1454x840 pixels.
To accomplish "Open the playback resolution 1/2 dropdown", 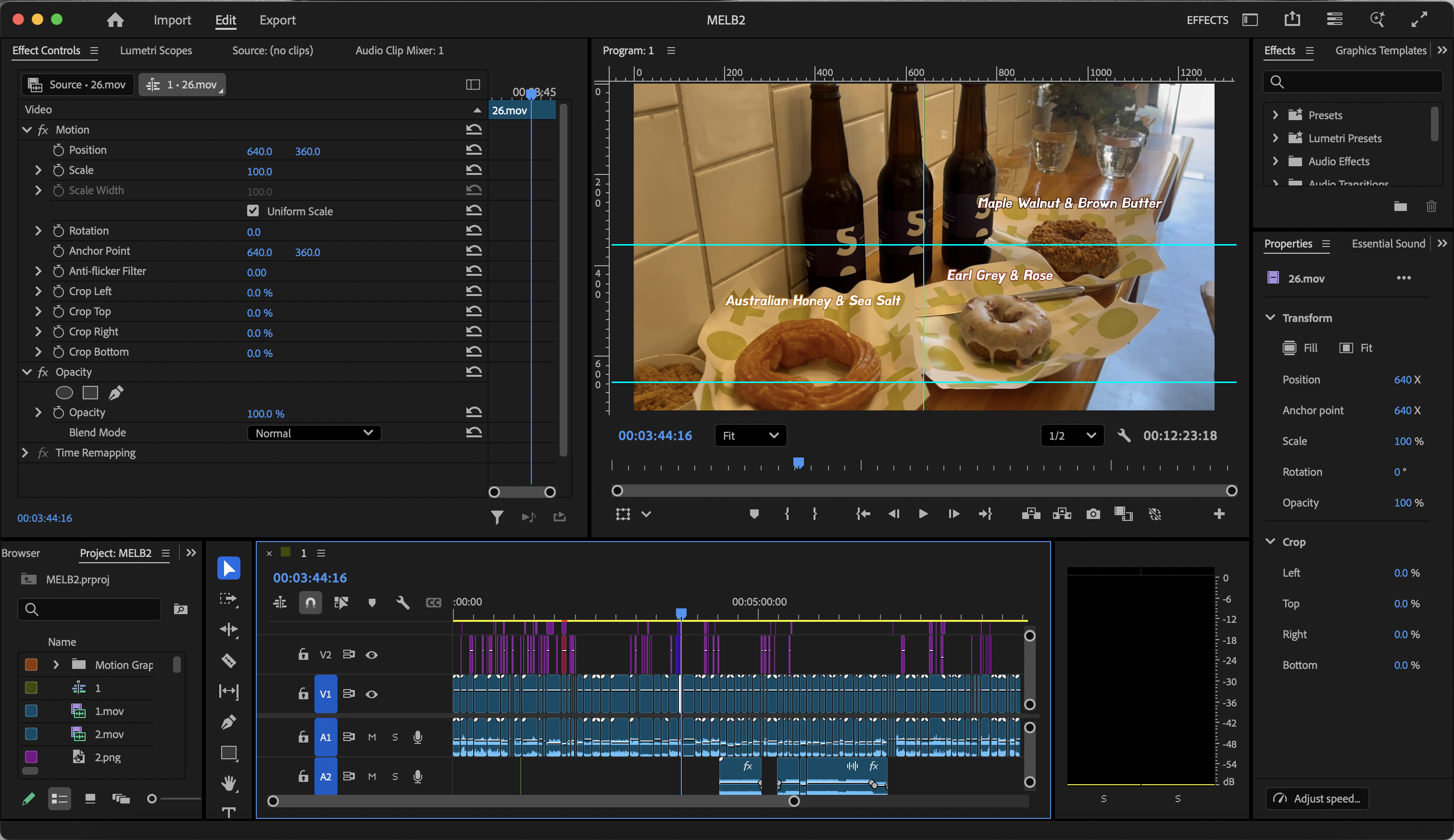I will pos(1071,436).
